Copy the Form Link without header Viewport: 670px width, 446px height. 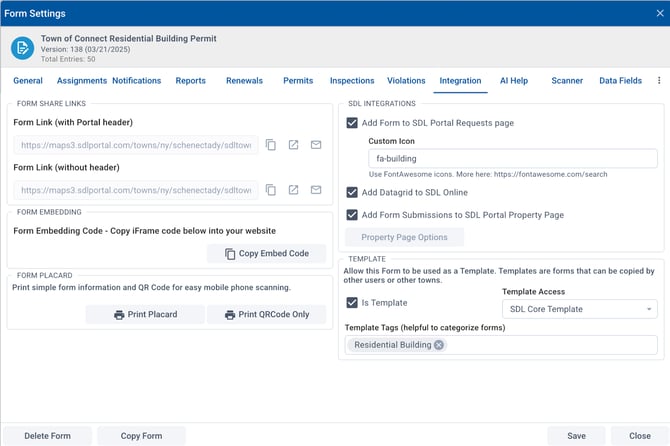tap(271, 190)
